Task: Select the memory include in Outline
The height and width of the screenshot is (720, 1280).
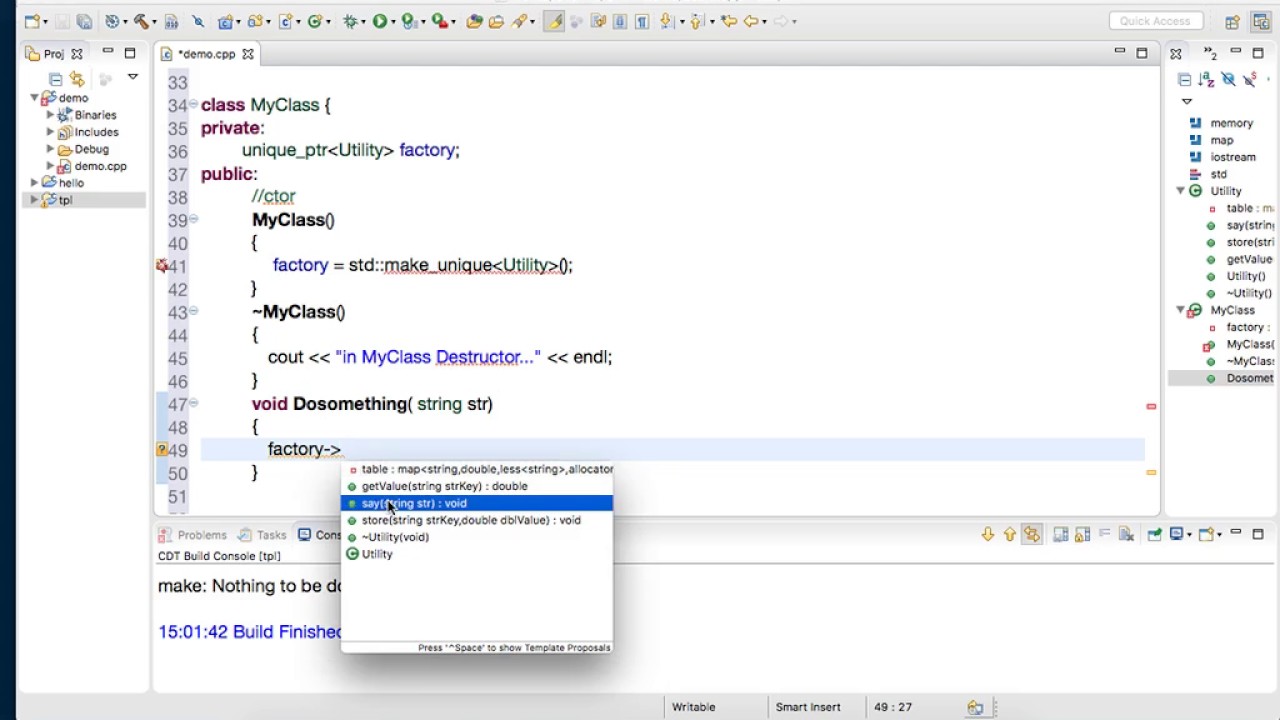Action: (x=1231, y=123)
